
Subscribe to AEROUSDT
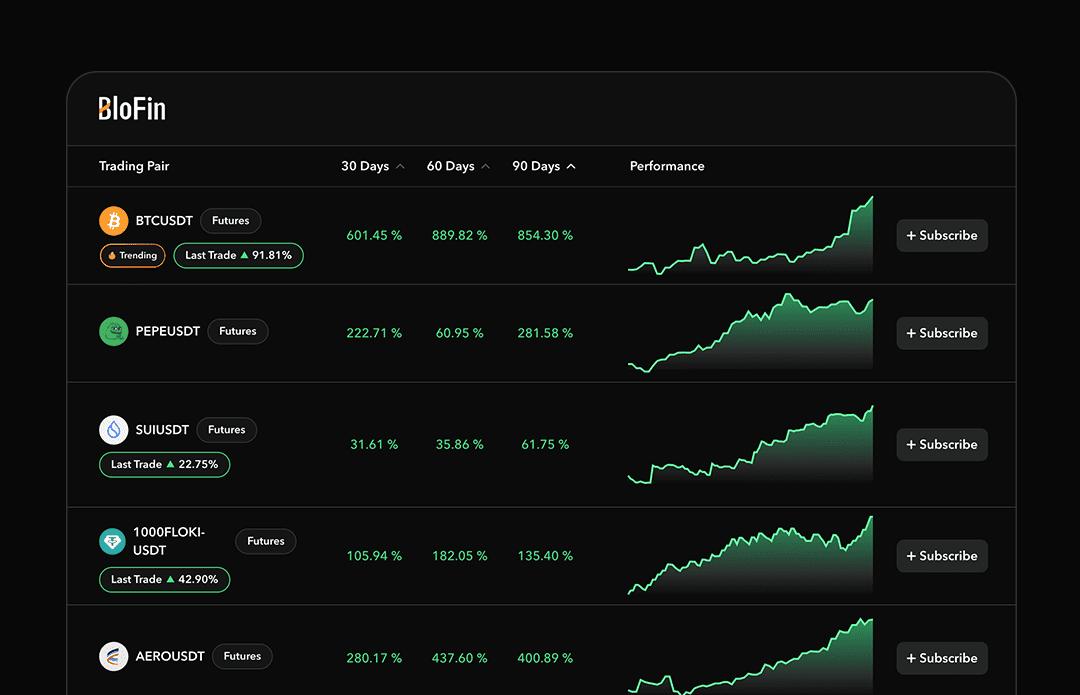941,658
